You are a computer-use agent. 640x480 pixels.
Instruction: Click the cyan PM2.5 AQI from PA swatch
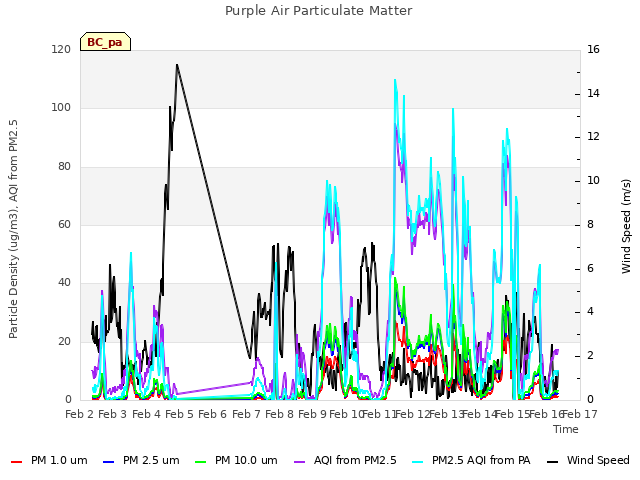418,462
